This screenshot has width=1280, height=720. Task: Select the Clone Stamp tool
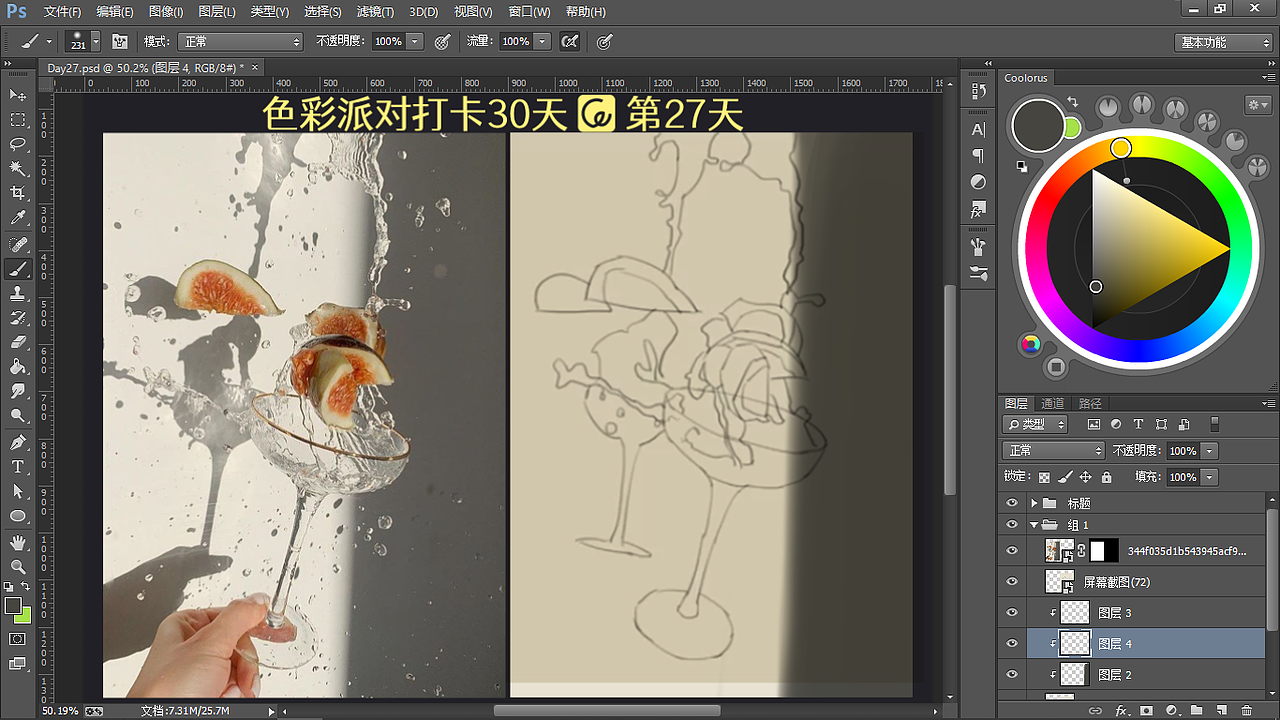click(18, 294)
